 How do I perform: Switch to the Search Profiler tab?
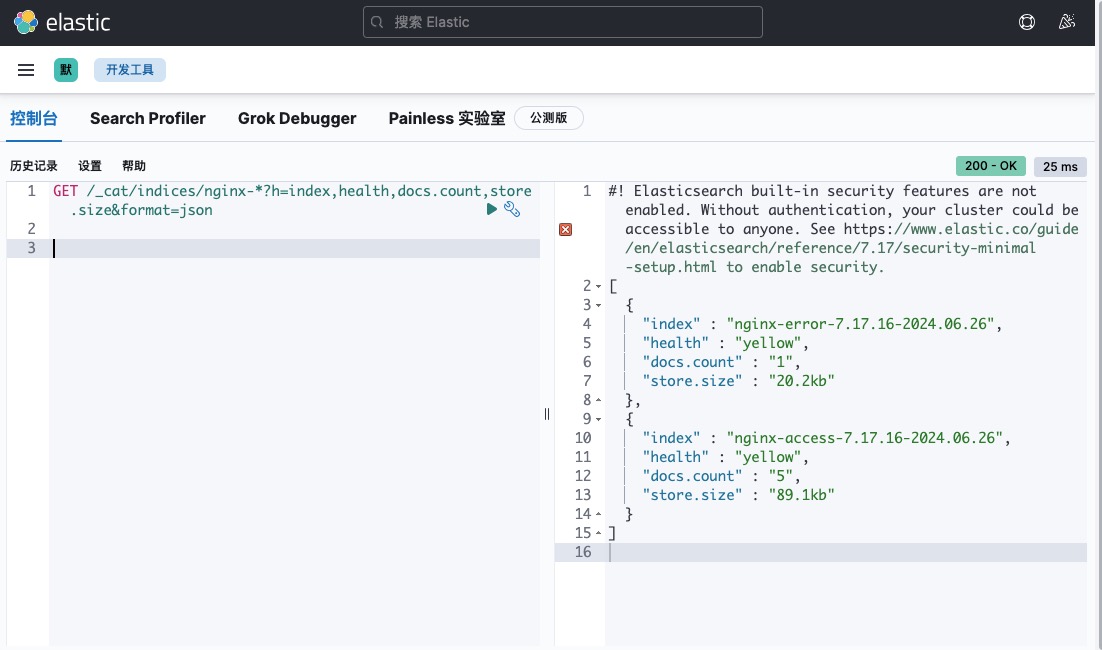[147, 118]
